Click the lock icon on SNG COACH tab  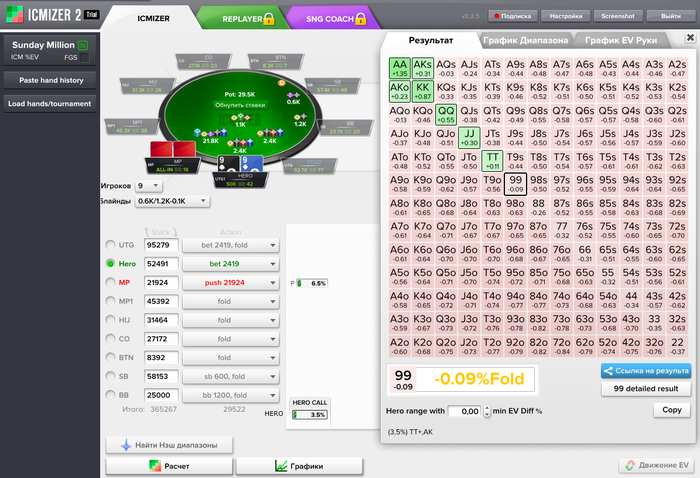(x=361, y=18)
